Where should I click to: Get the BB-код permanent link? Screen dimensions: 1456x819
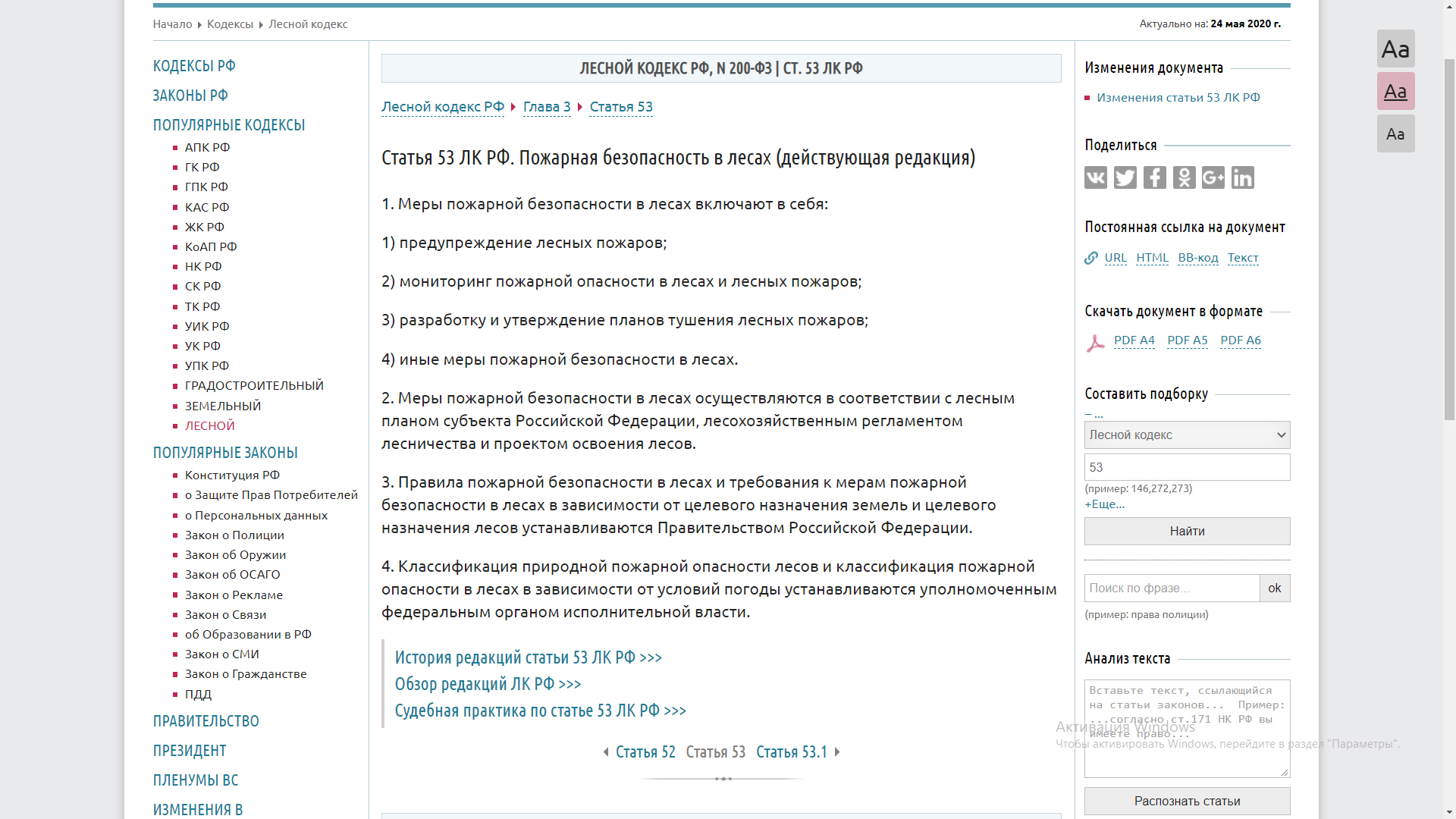point(1198,258)
